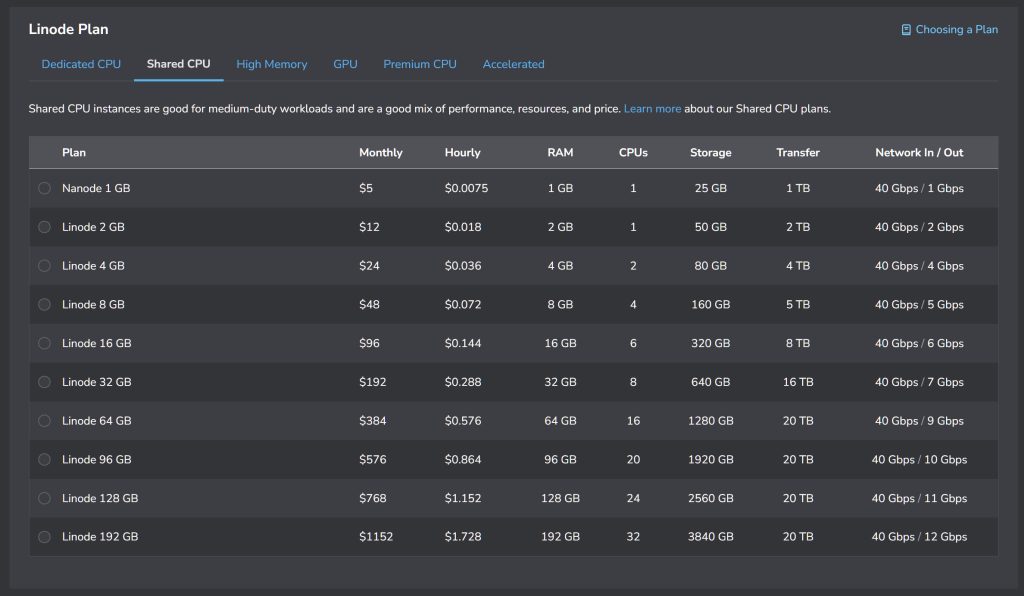Choose the Linode 32 GB radio button

44,382
